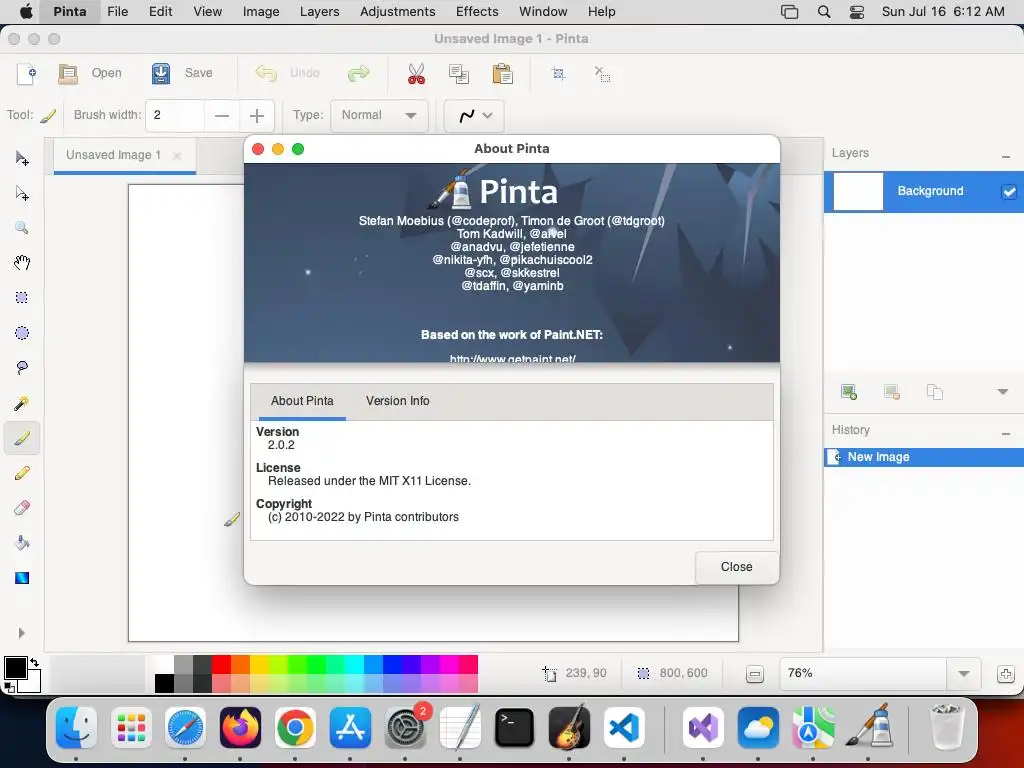The image size is (1024, 768).
Task: Collapse the History panel
Action: click(x=1006, y=434)
